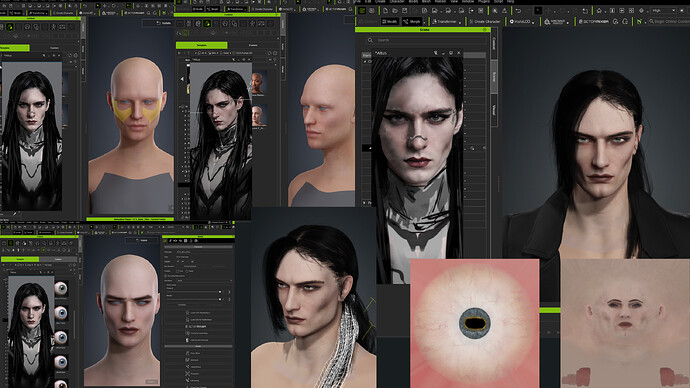The width and height of the screenshot is (690, 388).
Task: Click ActorMixer button in right window toolbar
Action: 594,21
